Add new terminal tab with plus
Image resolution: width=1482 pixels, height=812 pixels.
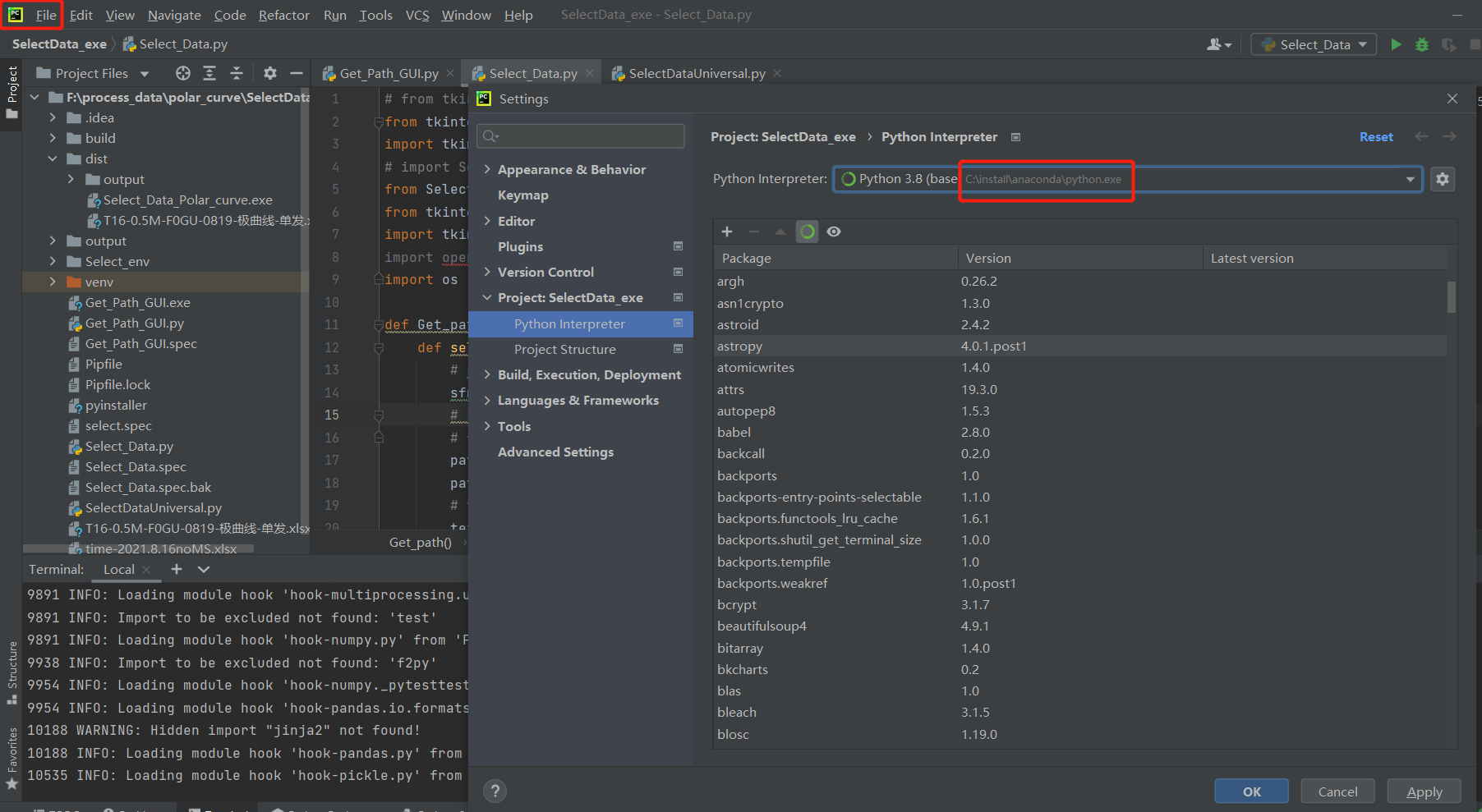177,569
